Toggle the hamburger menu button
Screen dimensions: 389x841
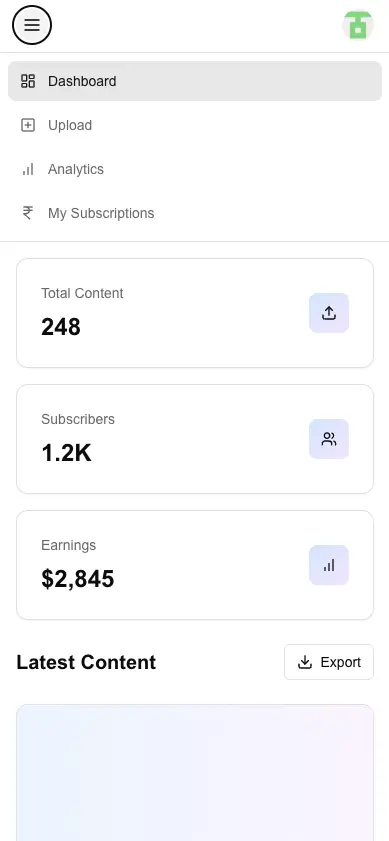click(x=32, y=25)
